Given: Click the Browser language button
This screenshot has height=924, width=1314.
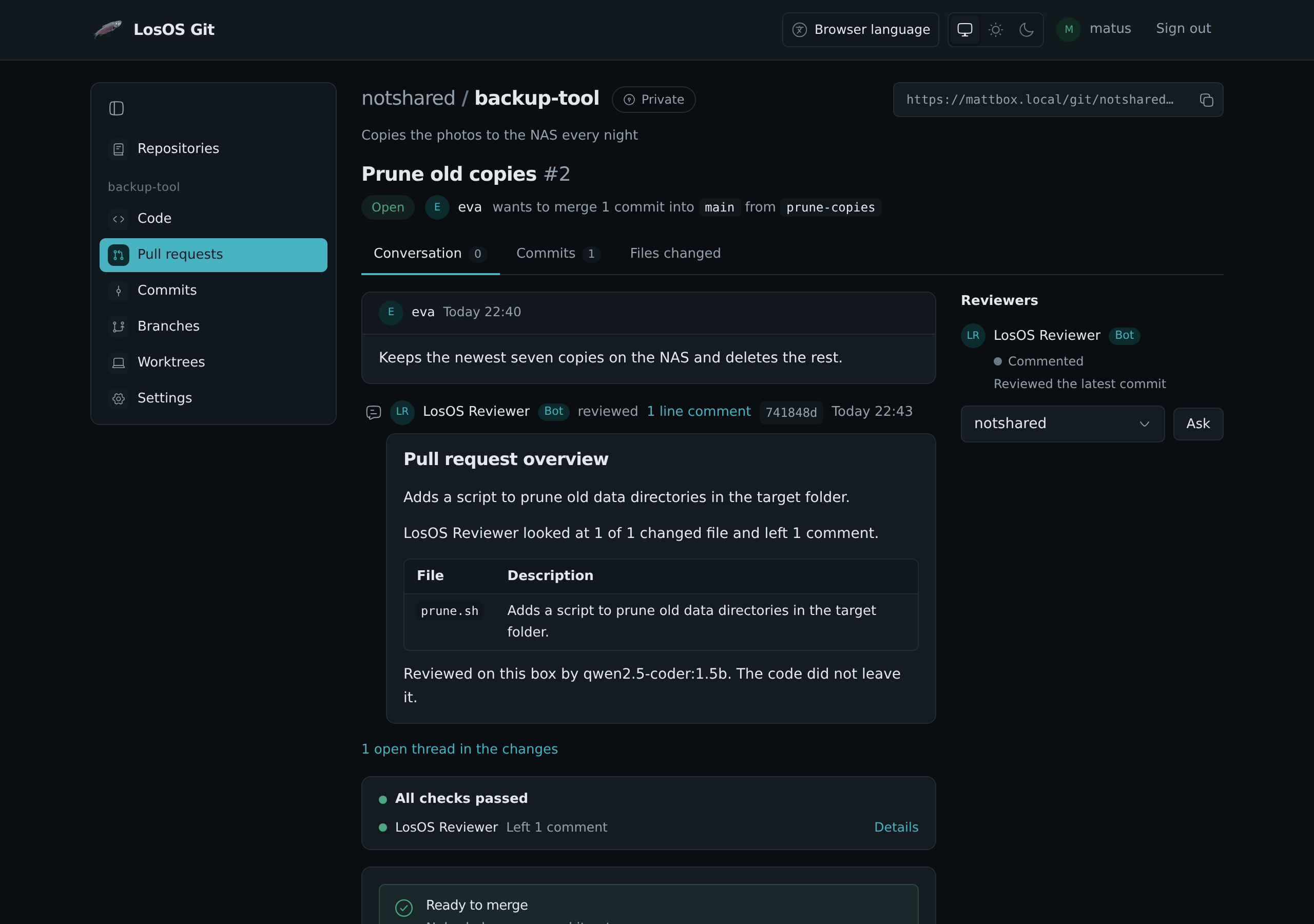Looking at the screenshot, I should point(860,30).
